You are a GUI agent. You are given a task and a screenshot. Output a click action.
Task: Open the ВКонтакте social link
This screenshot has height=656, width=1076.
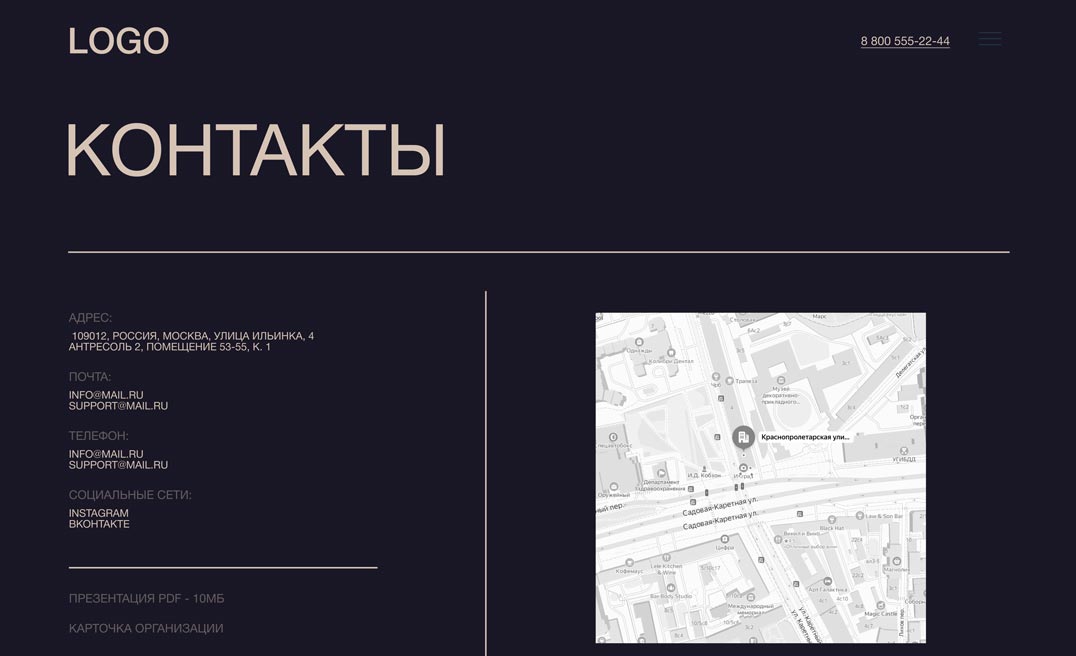[x=99, y=524]
